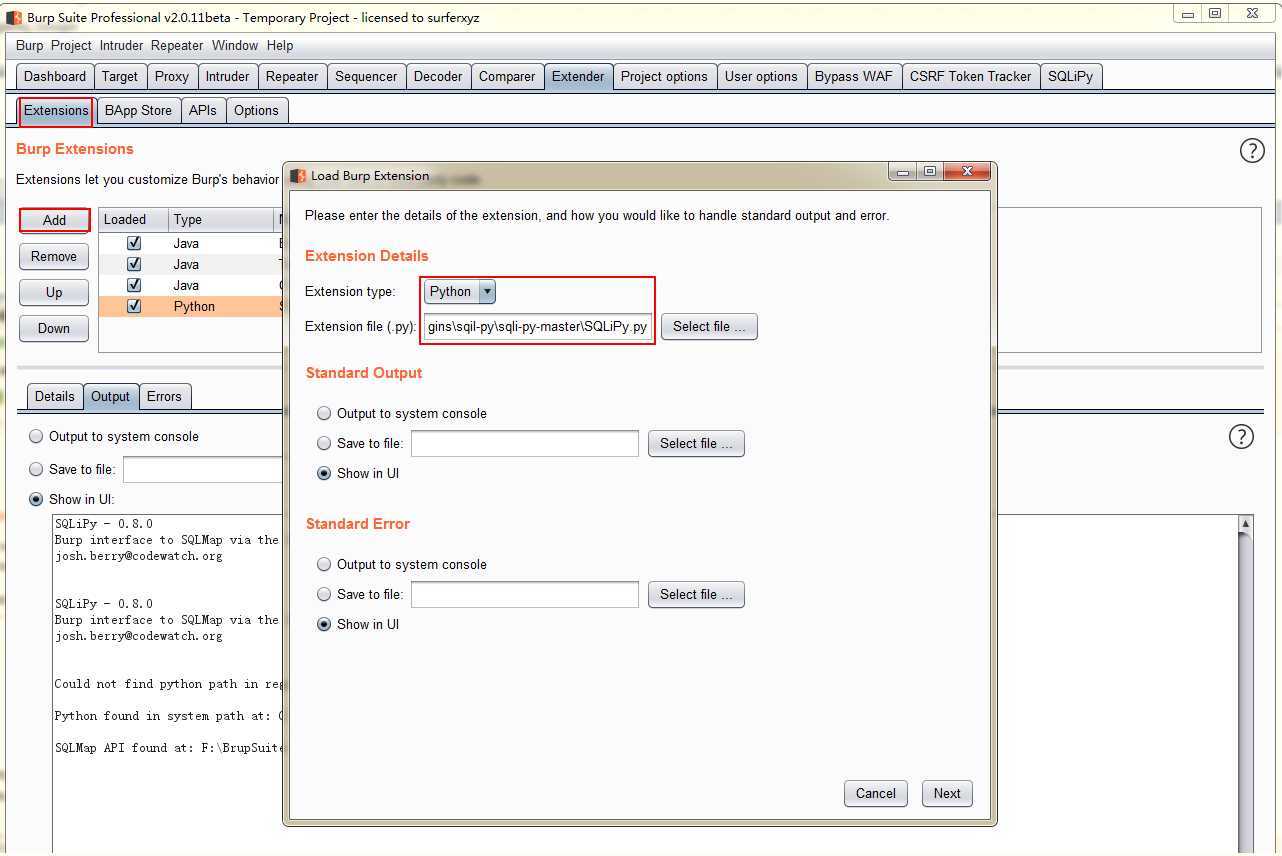
Task: Switch to the Extender tab
Action: (578, 76)
